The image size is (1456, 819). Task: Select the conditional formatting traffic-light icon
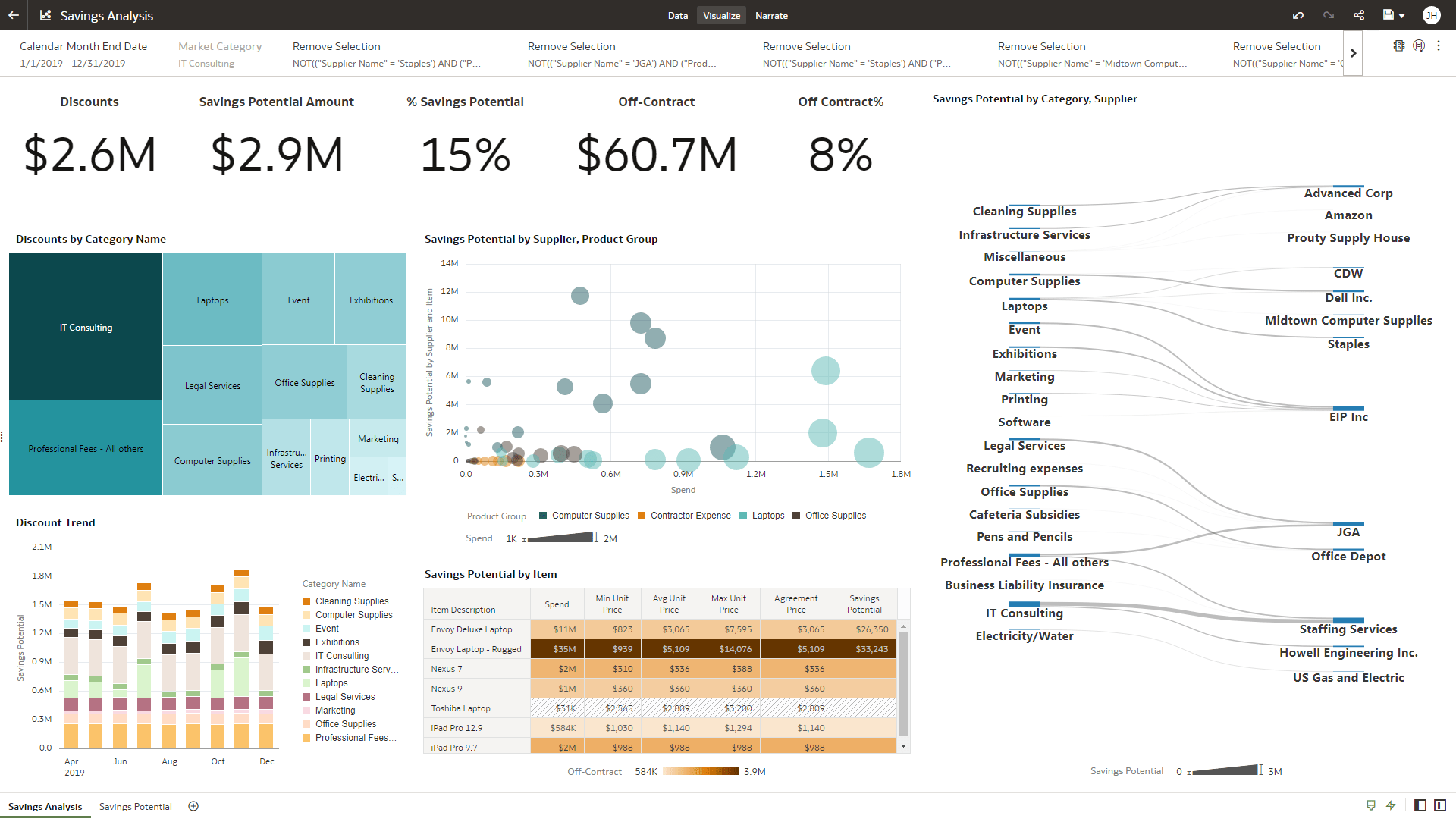click(x=1399, y=45)
